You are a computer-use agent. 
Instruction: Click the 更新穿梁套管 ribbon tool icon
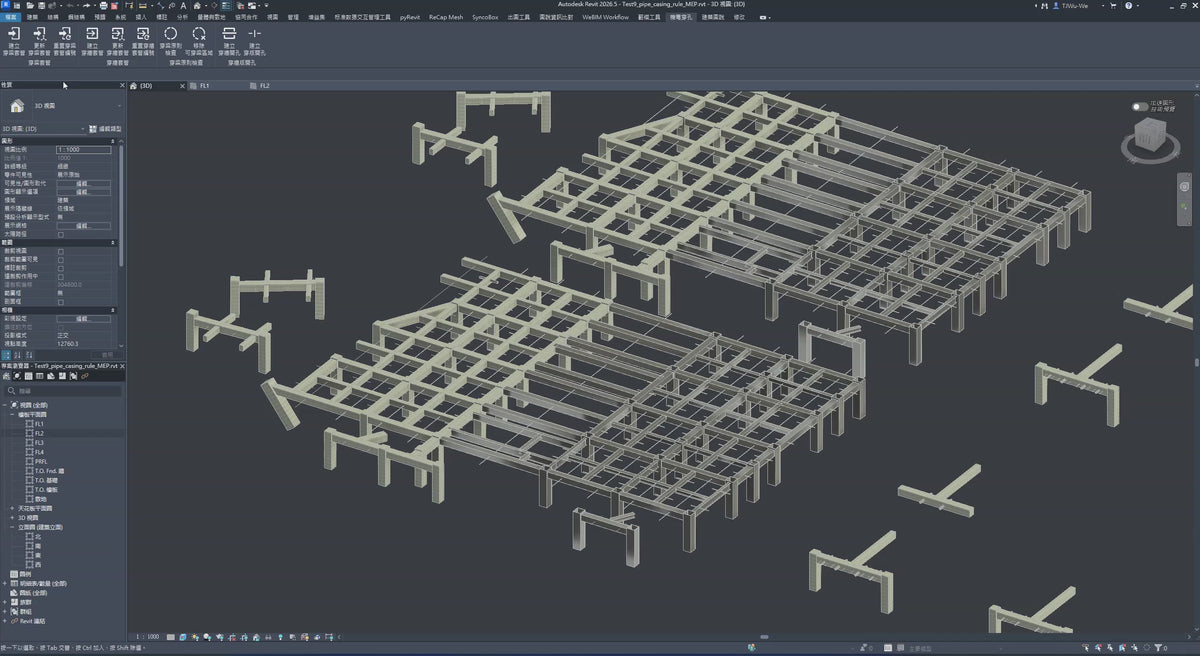point(39,34)
